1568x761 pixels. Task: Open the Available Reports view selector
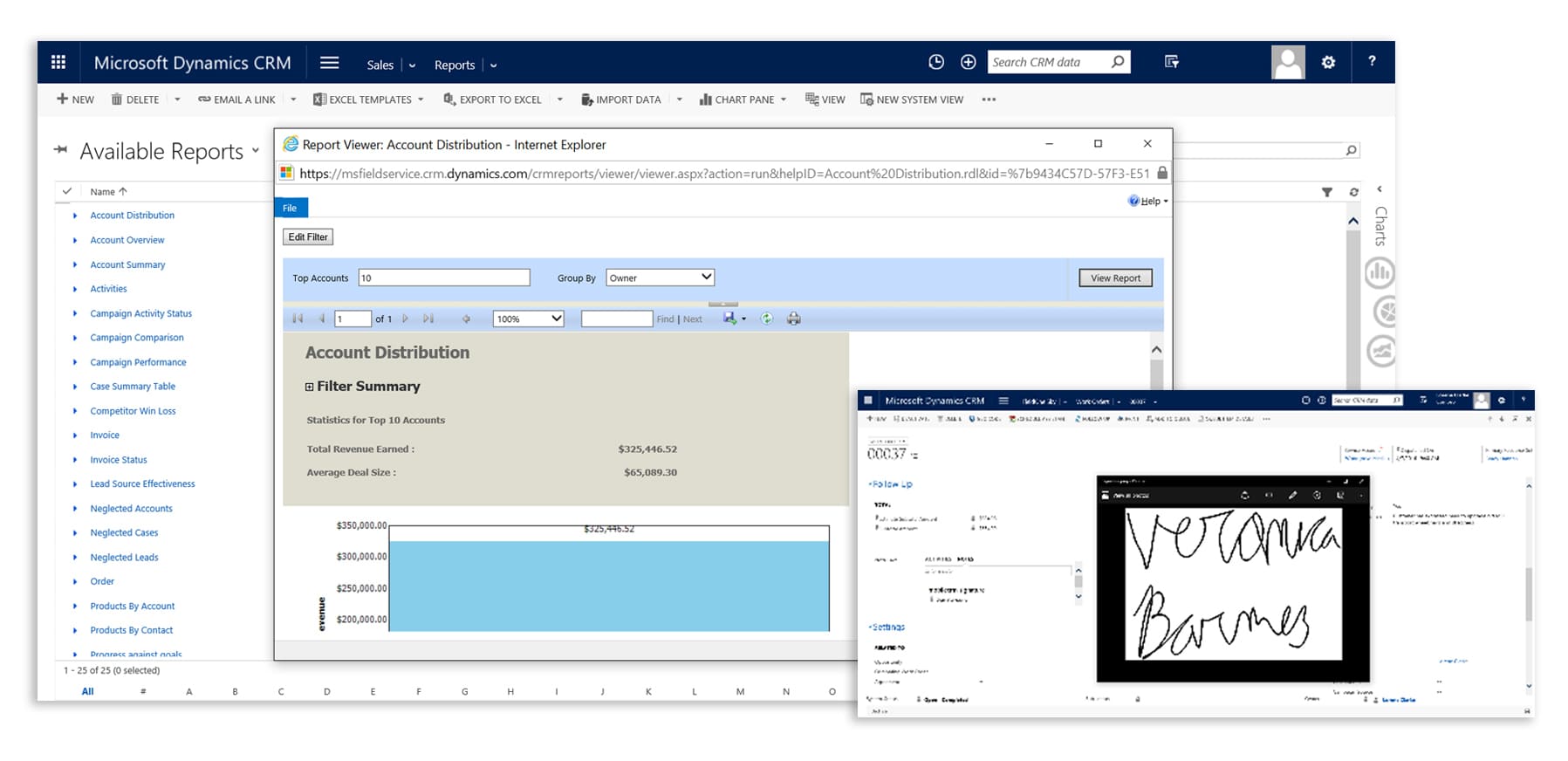[x=256, y=151]
